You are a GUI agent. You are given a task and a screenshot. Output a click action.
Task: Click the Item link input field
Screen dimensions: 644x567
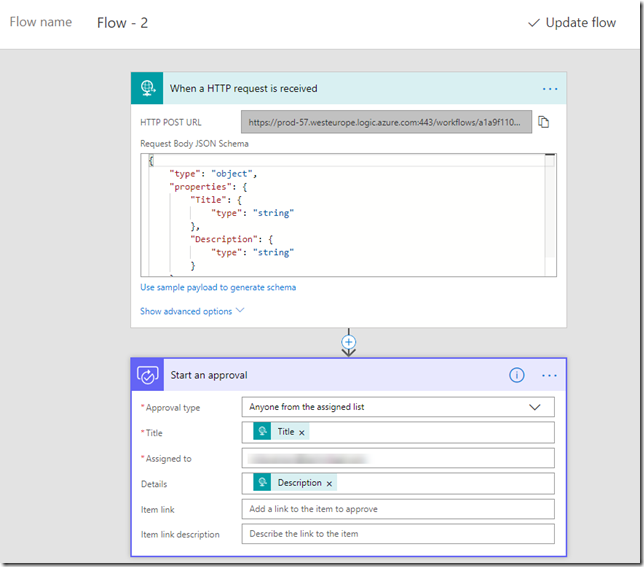pos(398,509)
